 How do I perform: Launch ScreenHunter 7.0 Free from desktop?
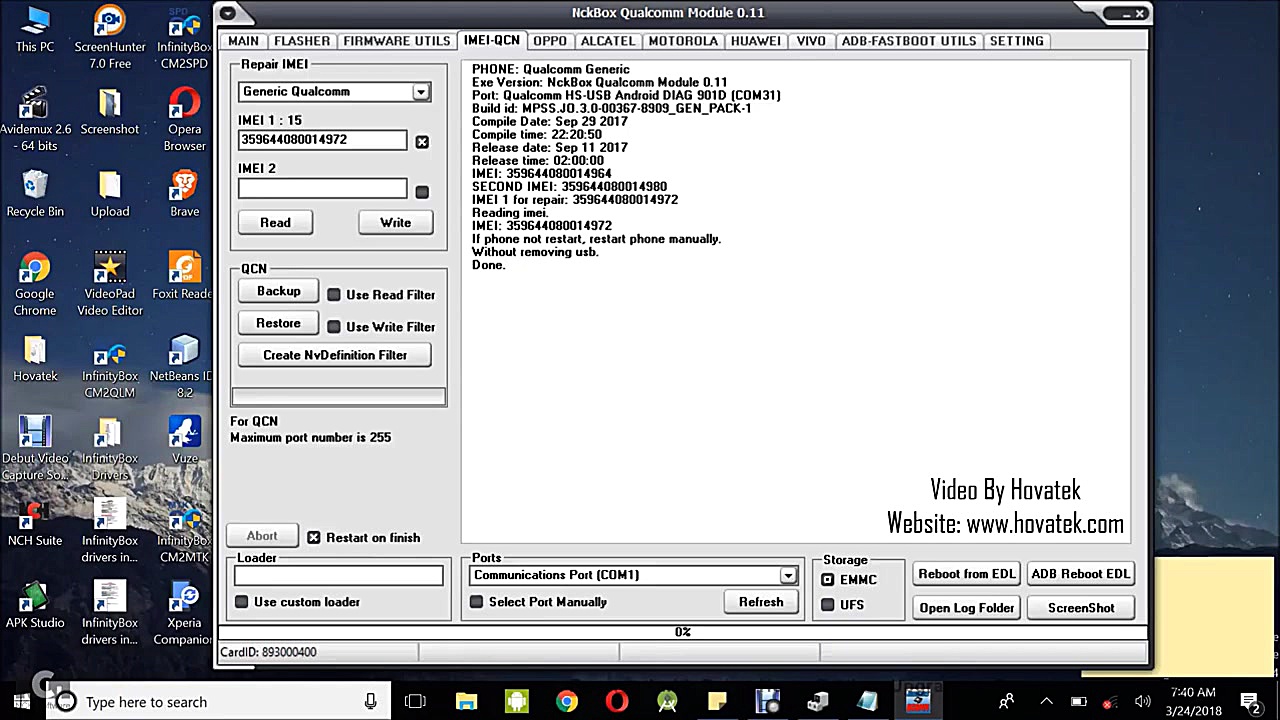click(x=110, y=38)
